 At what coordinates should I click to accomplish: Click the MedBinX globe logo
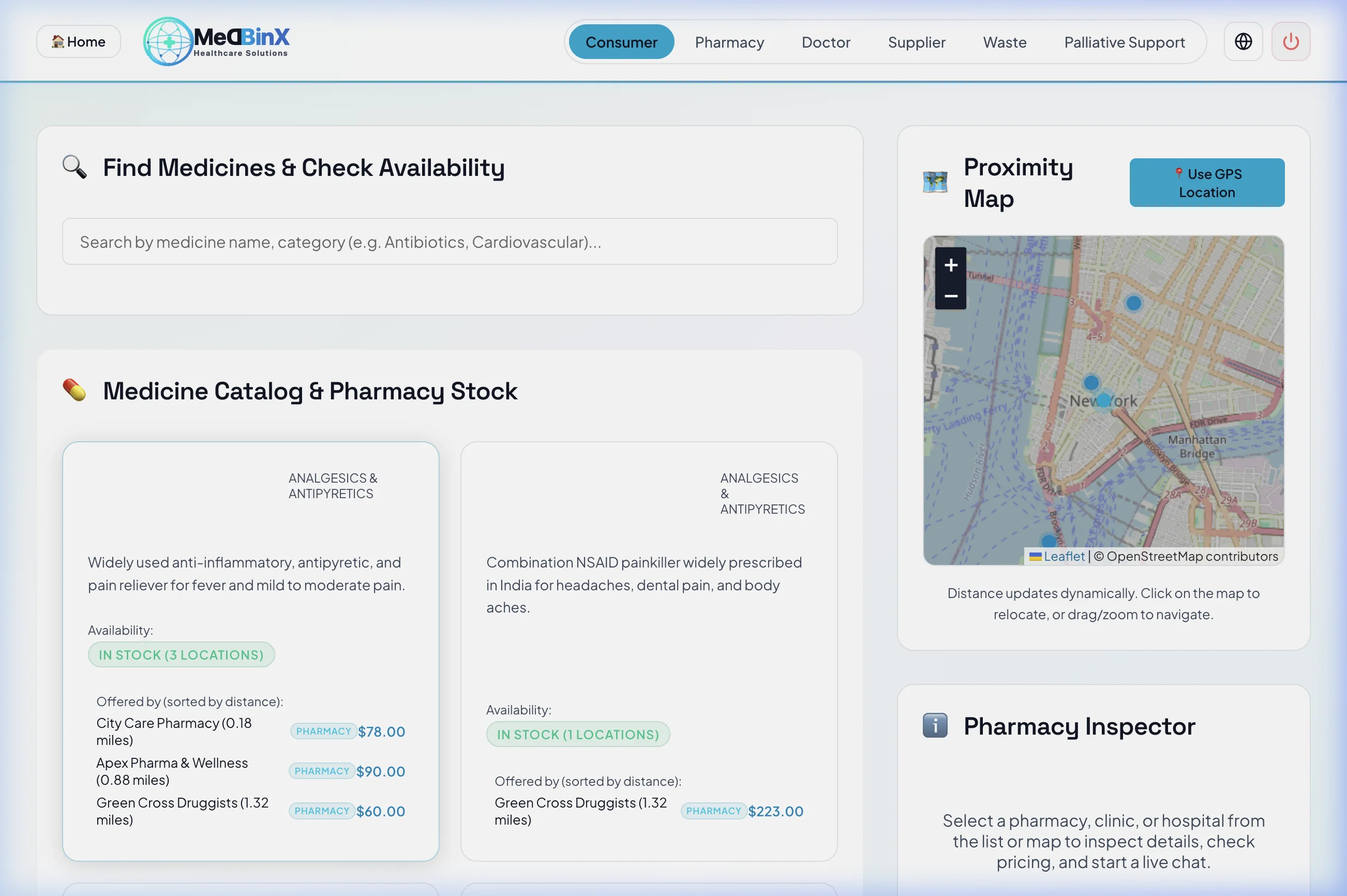coord(168,42)
